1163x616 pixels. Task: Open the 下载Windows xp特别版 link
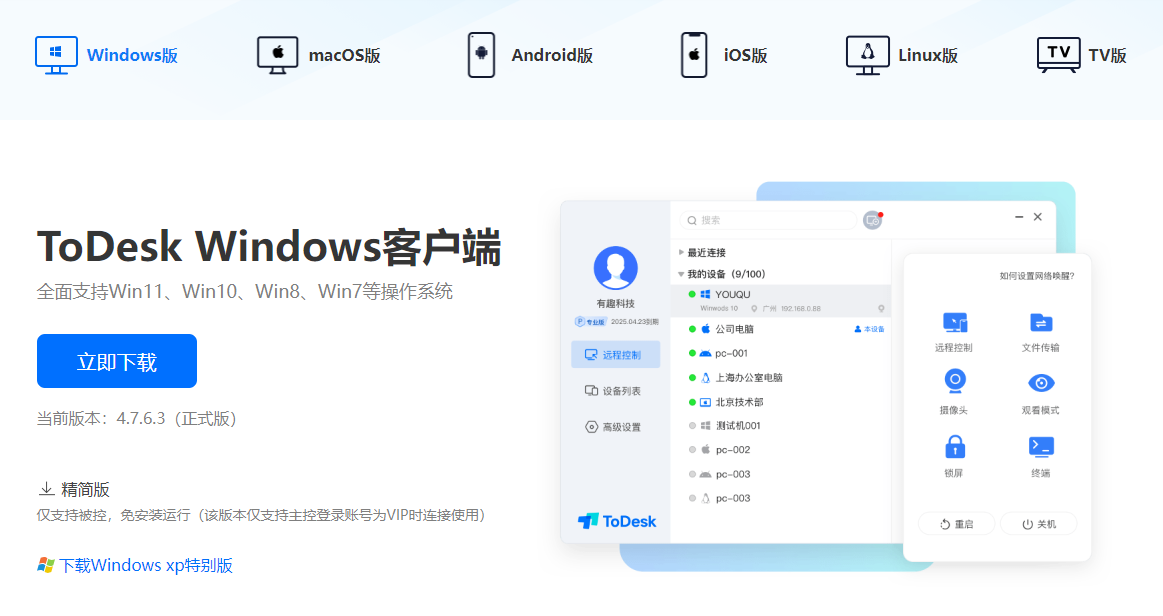click(135, 566)
